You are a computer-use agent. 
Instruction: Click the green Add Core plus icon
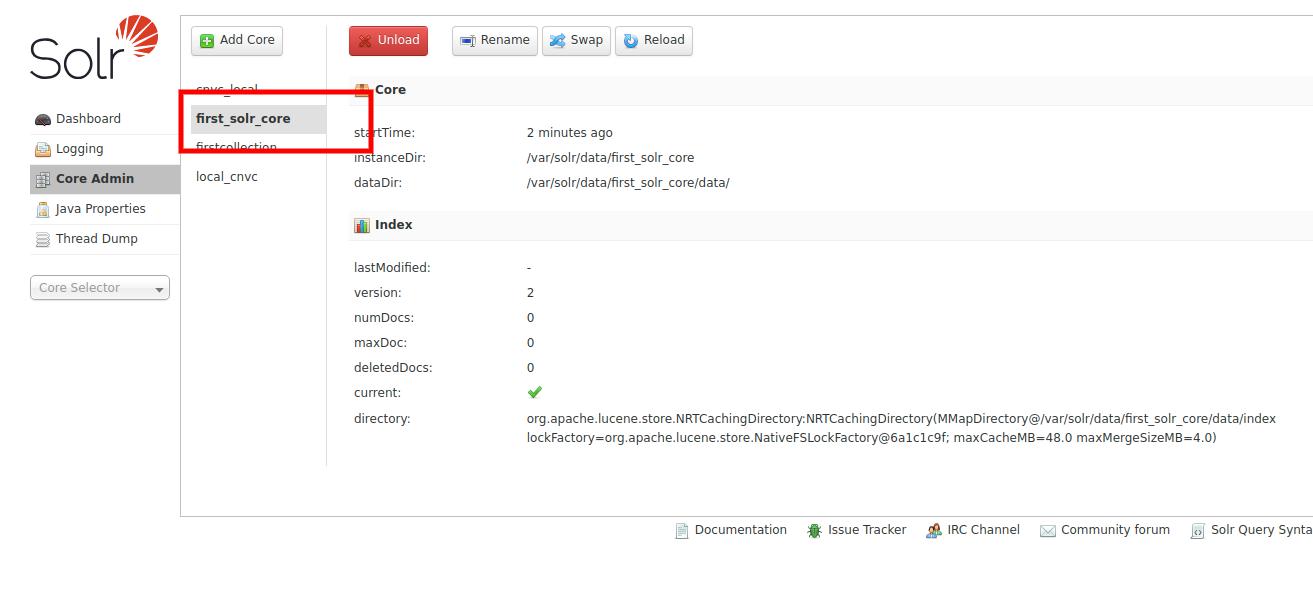pyautogui.click(x=206, y=40)
